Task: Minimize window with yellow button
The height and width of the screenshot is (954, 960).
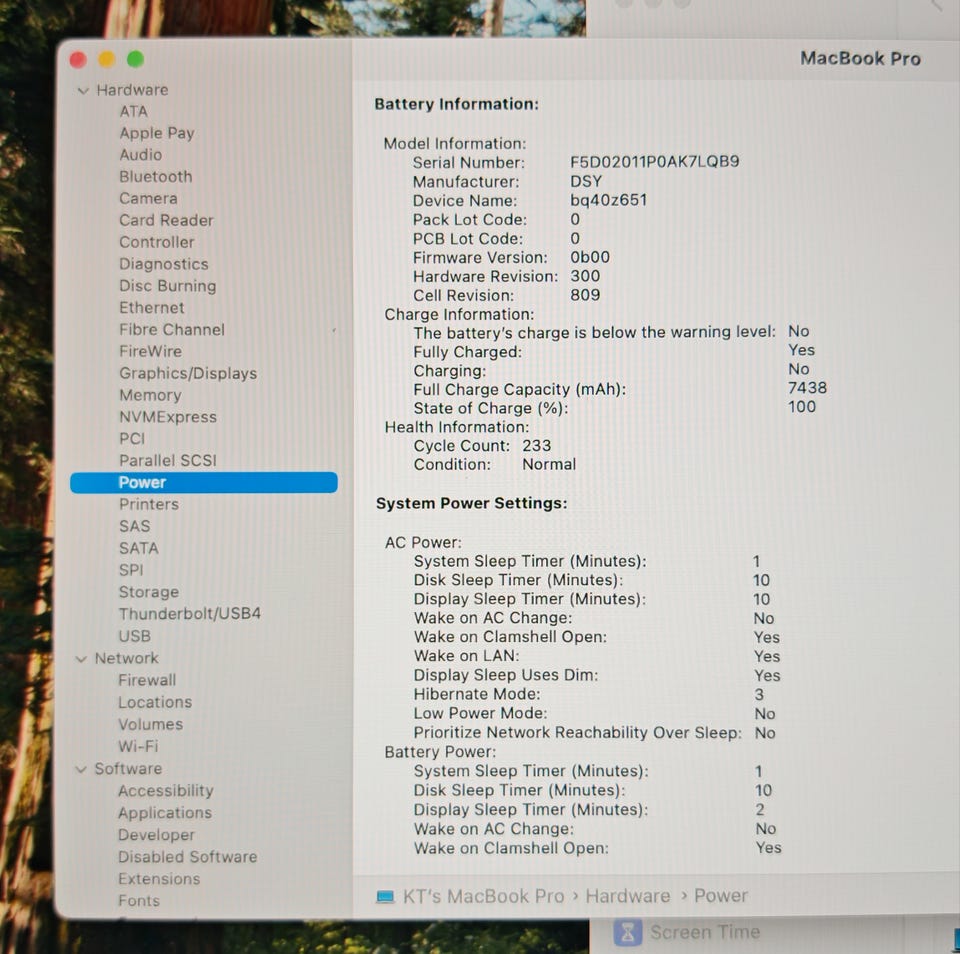Action: pos(107,59)
